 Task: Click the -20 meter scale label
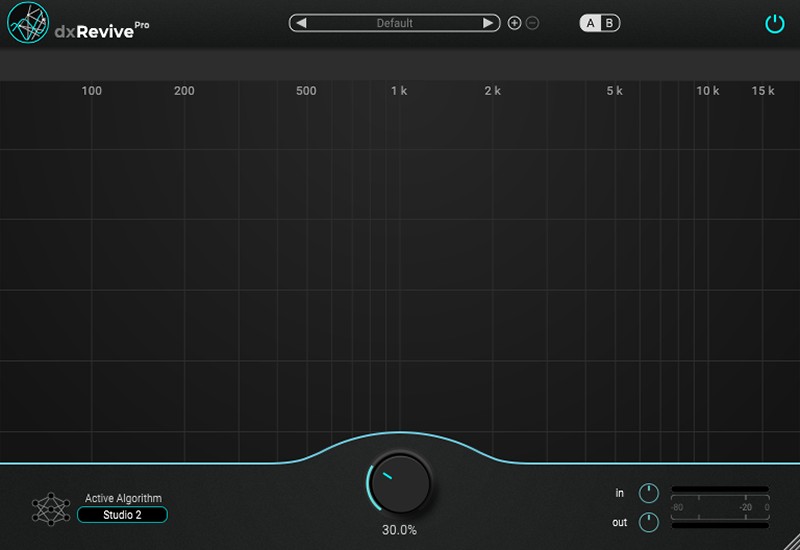click(746, 507)
